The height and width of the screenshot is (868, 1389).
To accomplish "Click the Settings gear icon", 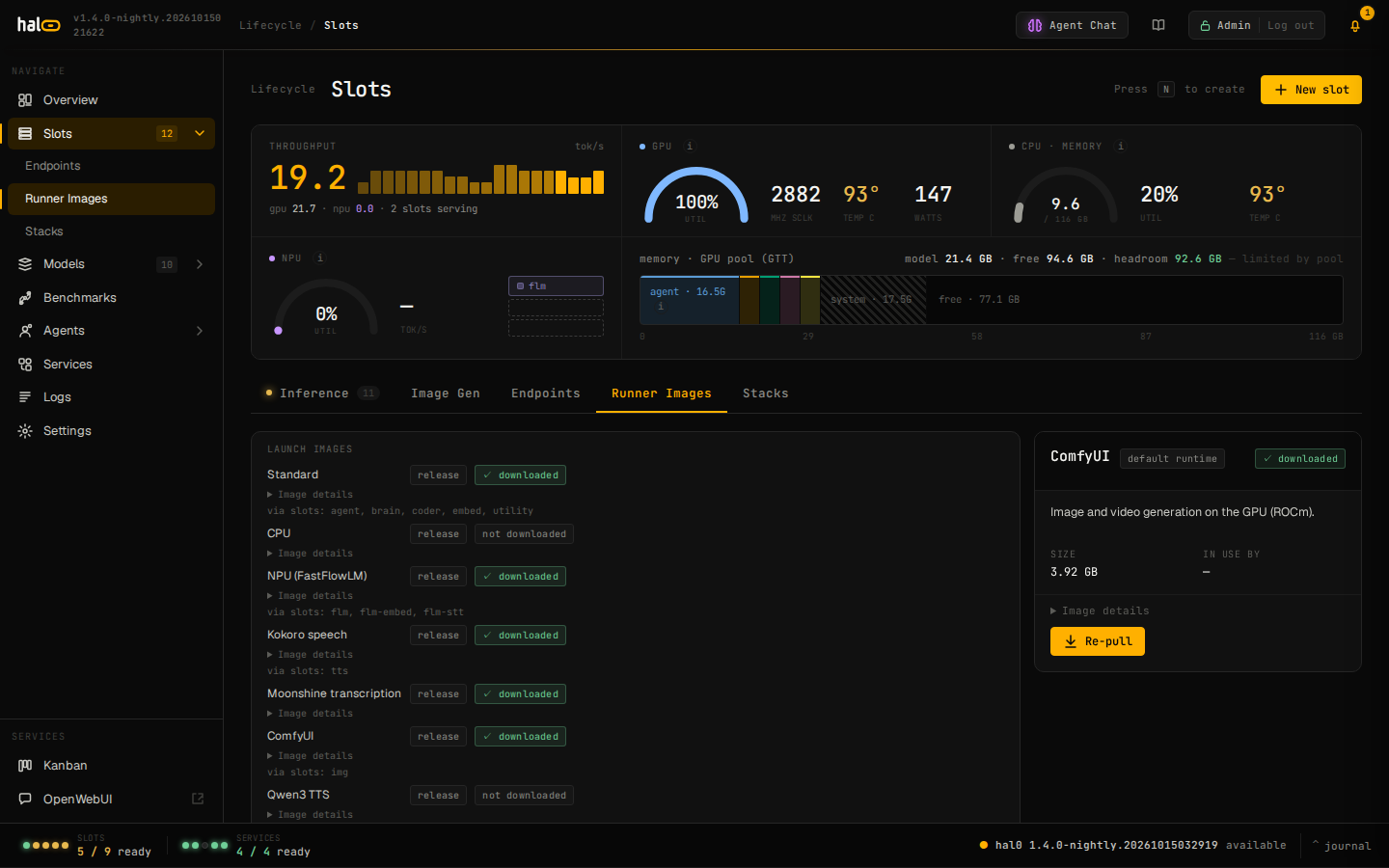I will 25,431.
